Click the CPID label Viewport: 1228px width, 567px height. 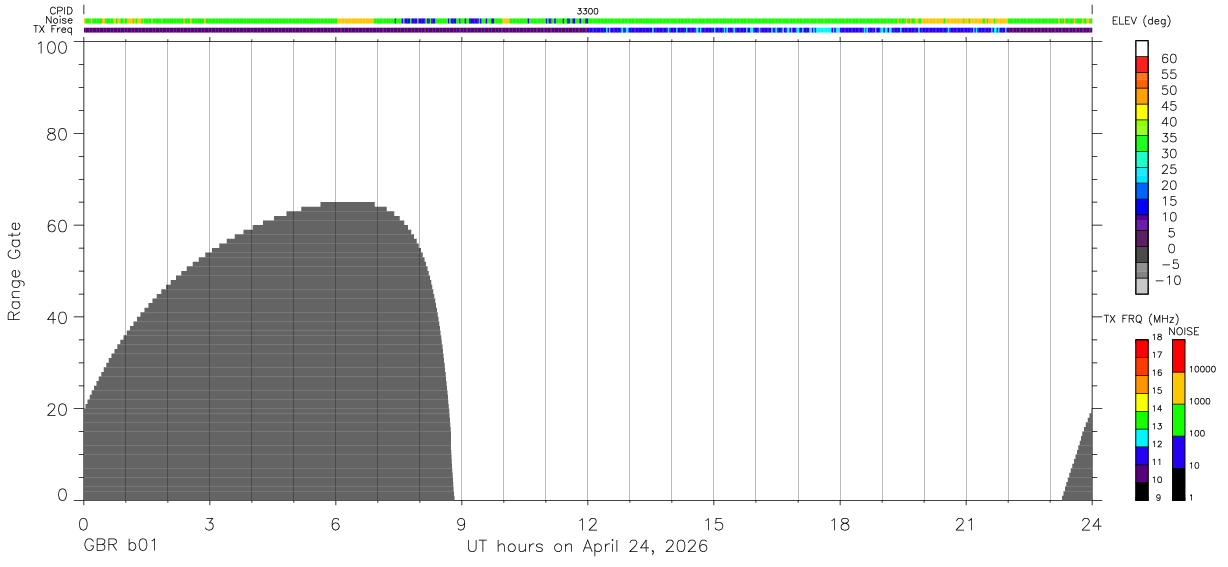click(61, 11)
